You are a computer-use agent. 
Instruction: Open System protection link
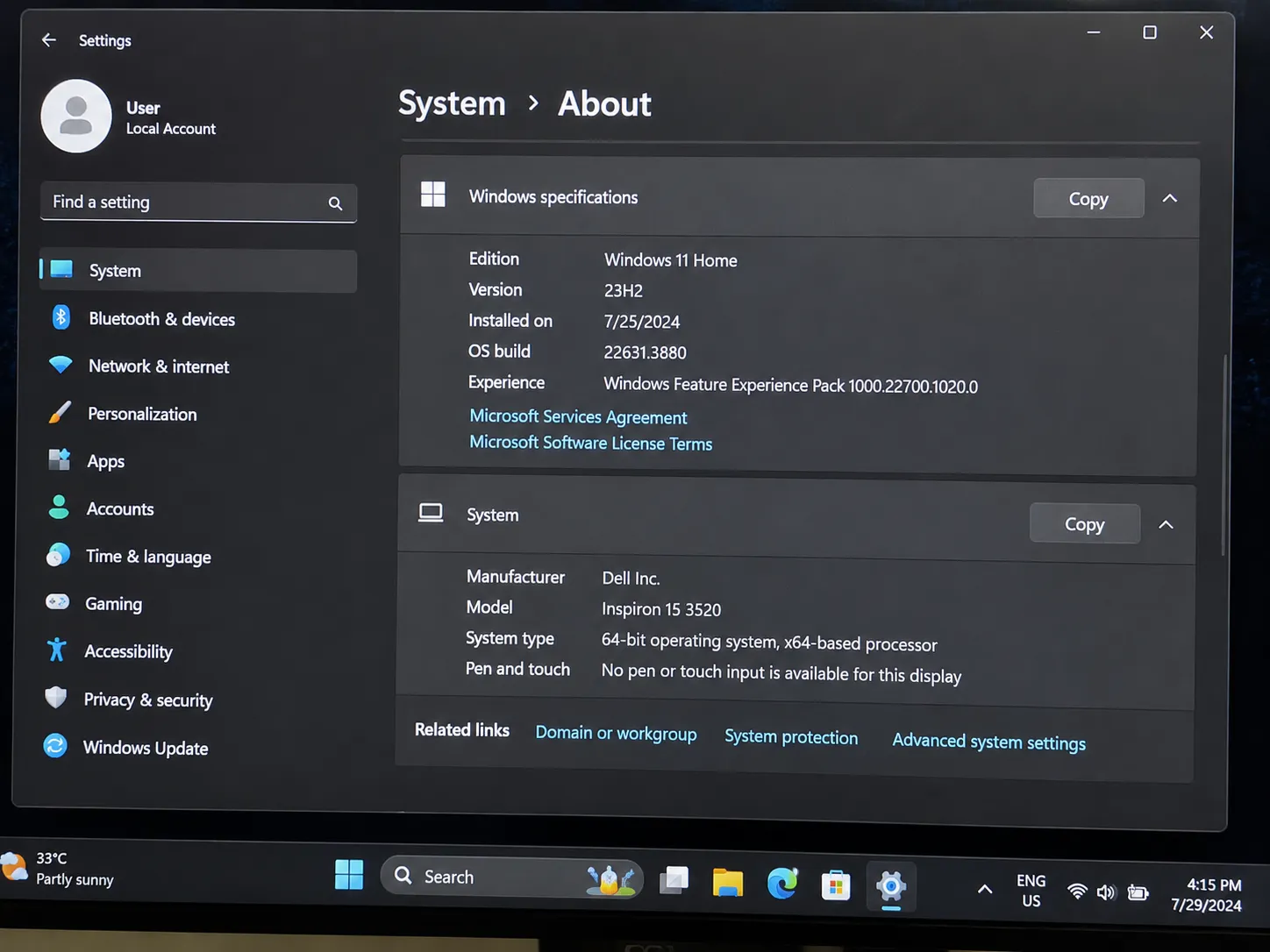(x=791, y=737)
